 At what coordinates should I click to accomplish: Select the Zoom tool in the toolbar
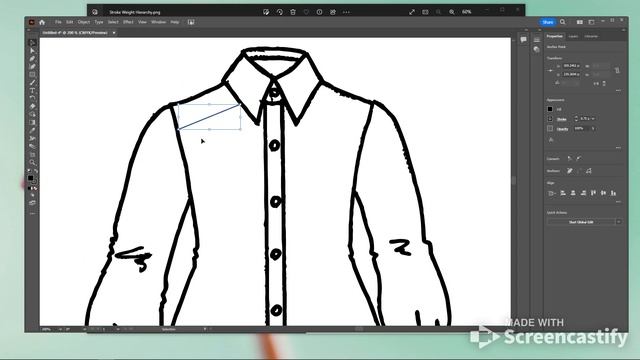pos(33,162)
